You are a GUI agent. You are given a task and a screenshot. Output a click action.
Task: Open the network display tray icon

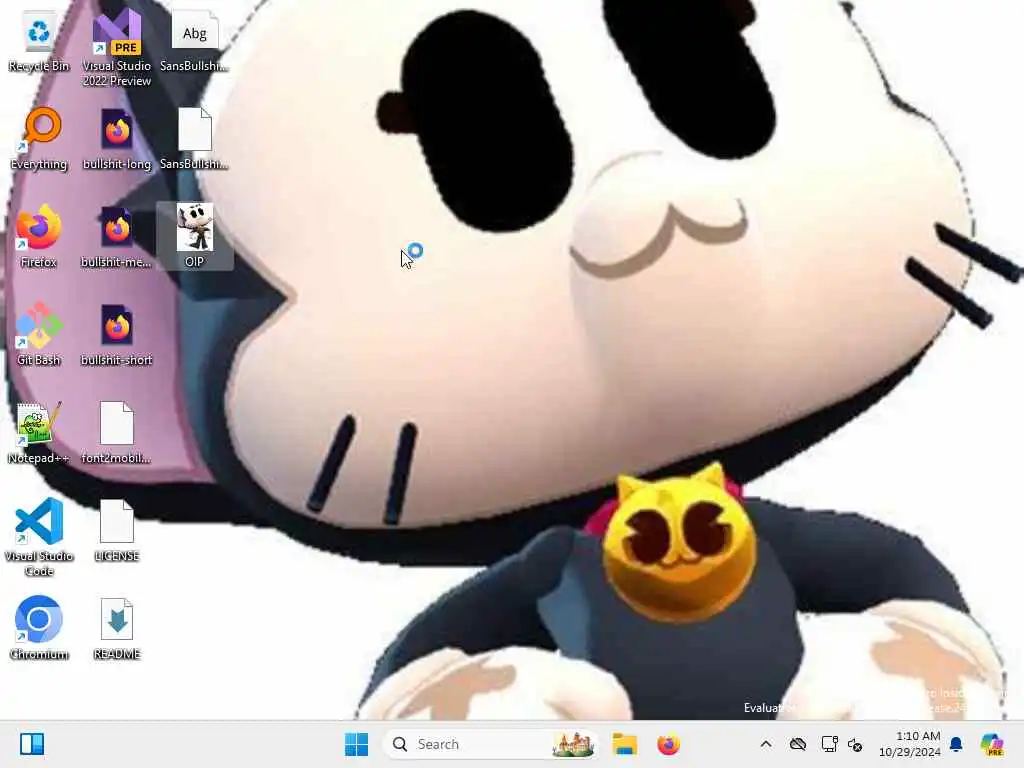point(829,744)
